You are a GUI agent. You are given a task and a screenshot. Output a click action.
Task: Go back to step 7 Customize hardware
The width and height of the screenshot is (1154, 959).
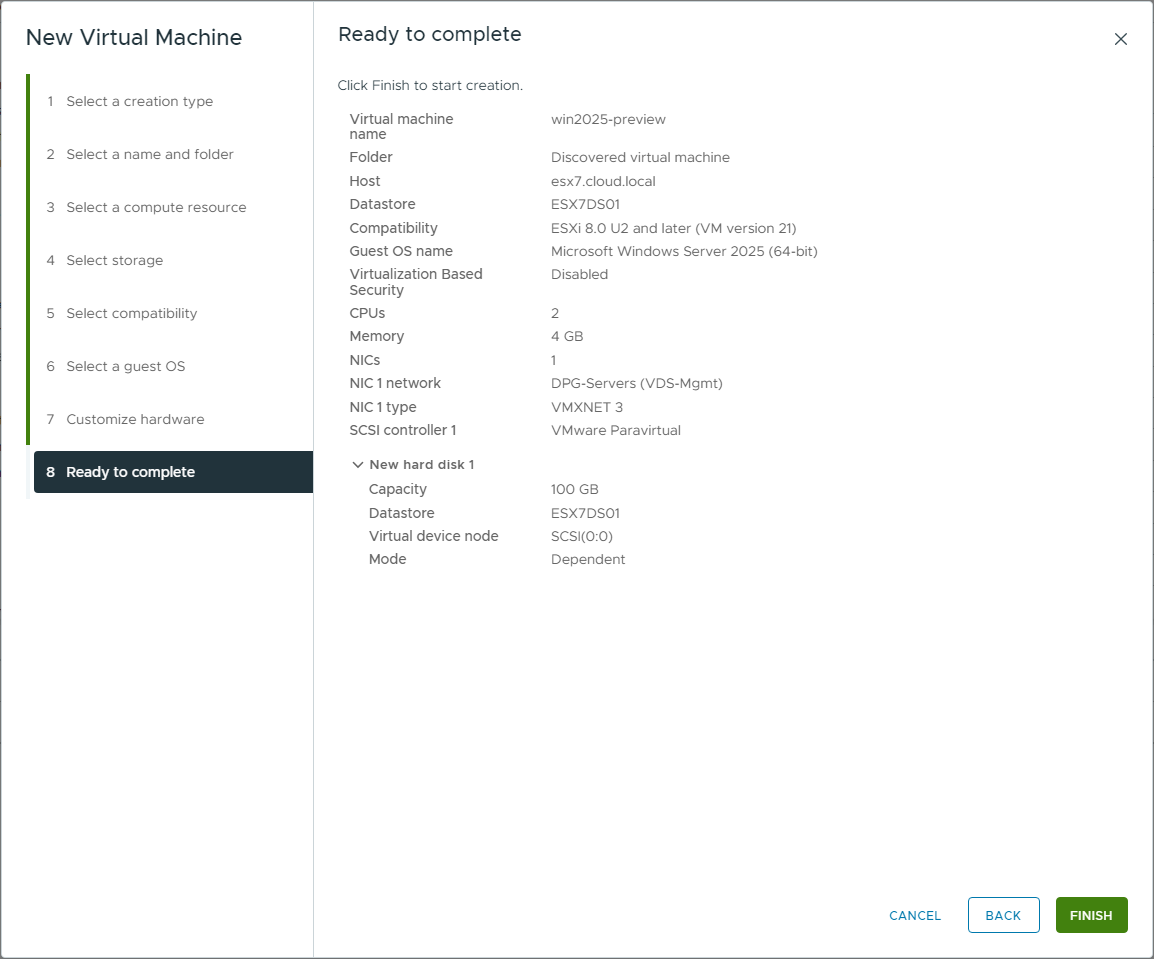click(x=135, y=419)
